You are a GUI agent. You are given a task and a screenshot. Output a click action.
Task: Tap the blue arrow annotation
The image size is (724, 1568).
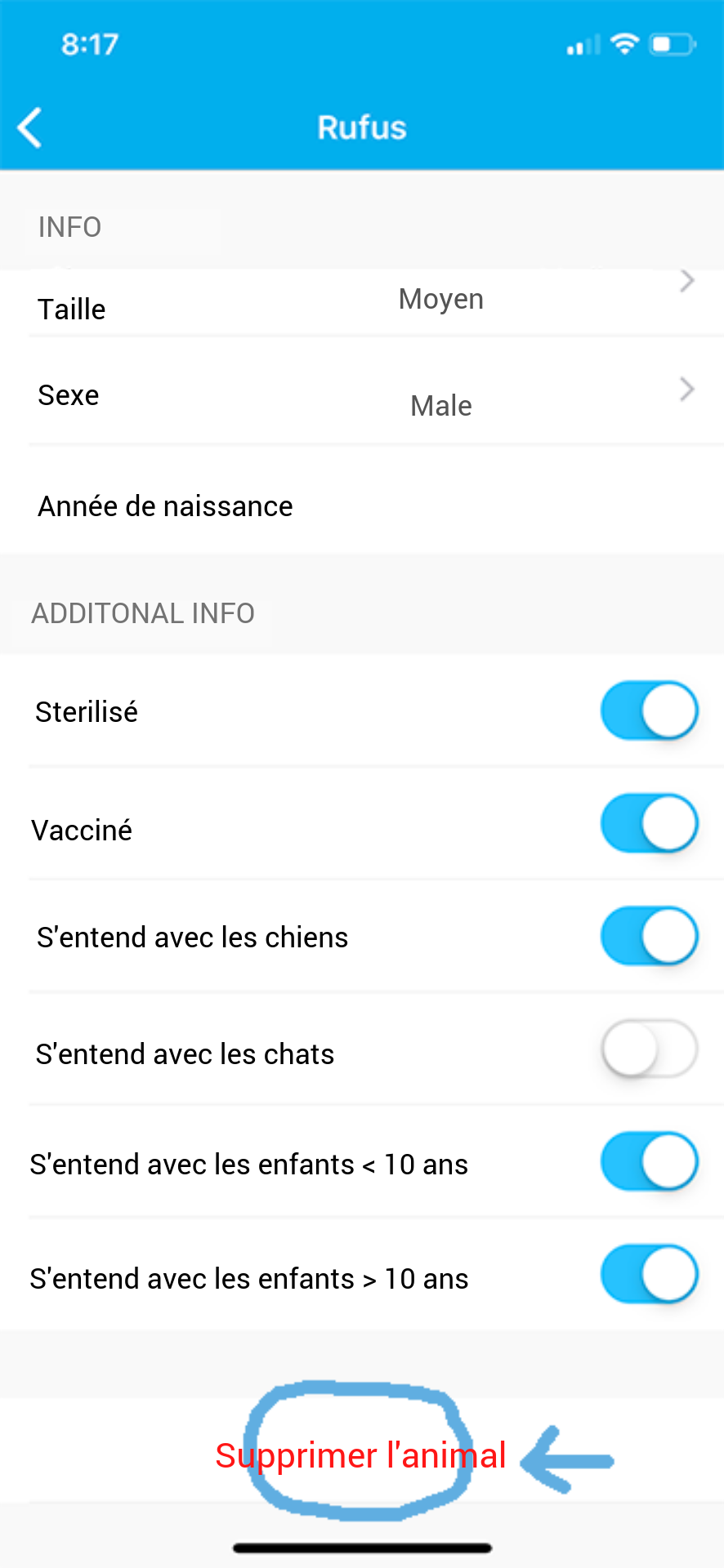pyautogui.click(x=566, y=1460)
